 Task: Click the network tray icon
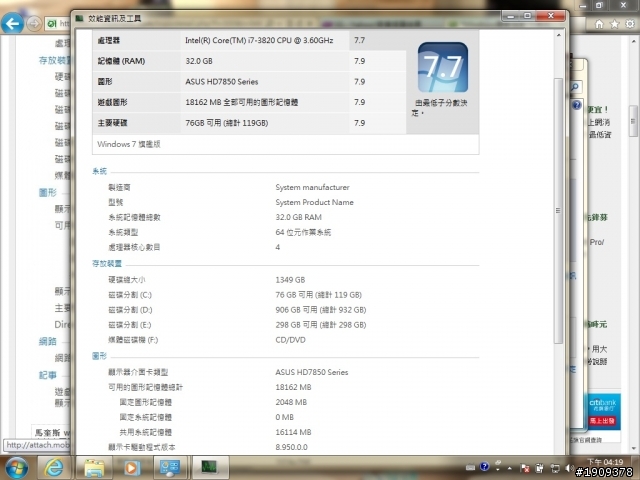[x=554, y=468]
